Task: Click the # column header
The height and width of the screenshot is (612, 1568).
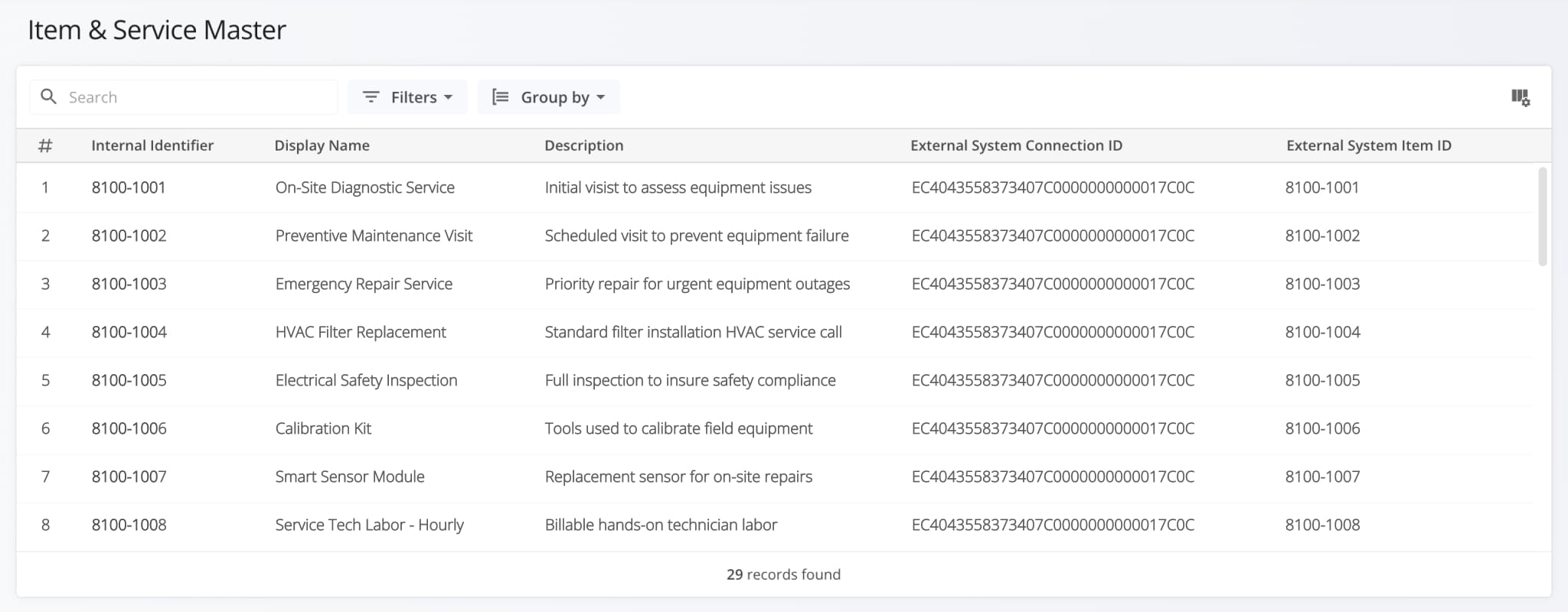Action: point(45,145)
